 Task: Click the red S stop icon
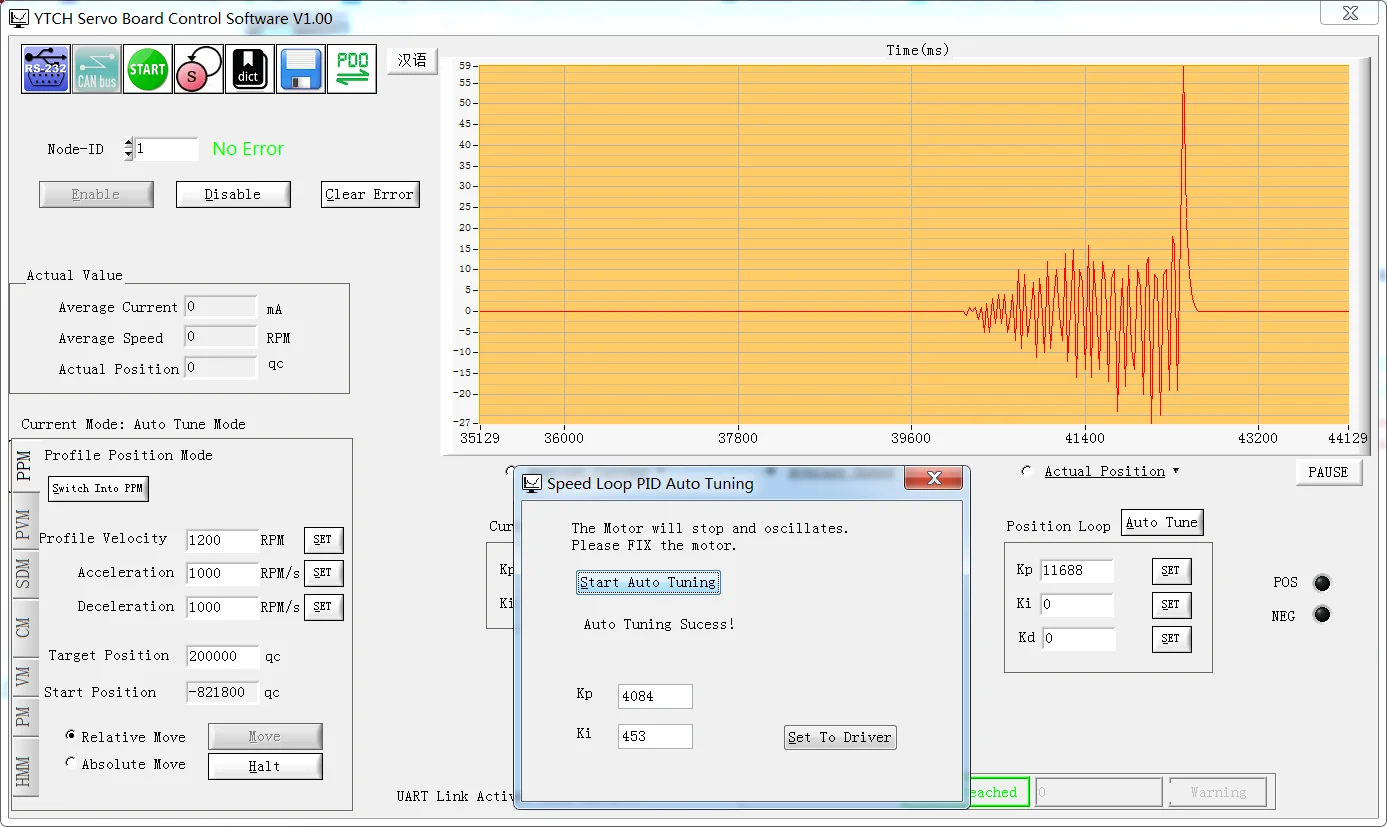tap(199, 69)
